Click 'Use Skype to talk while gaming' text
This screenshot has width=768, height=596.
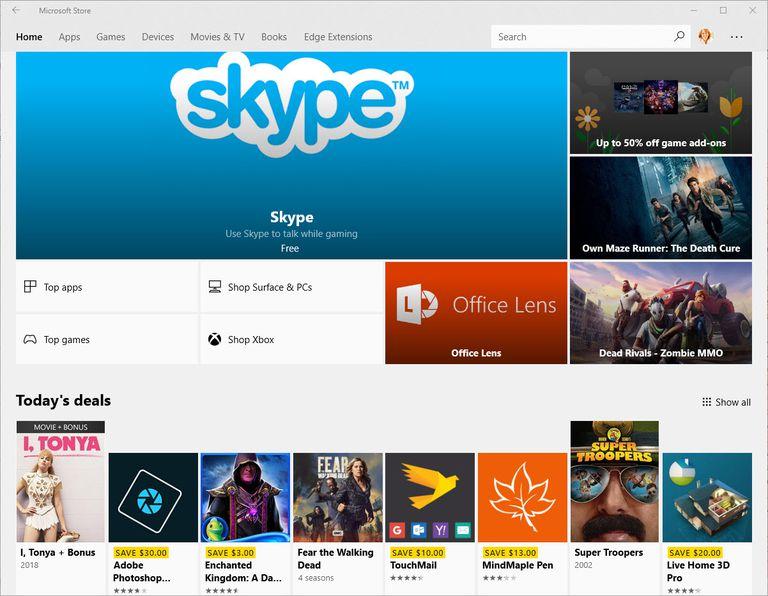pos(291,234)
